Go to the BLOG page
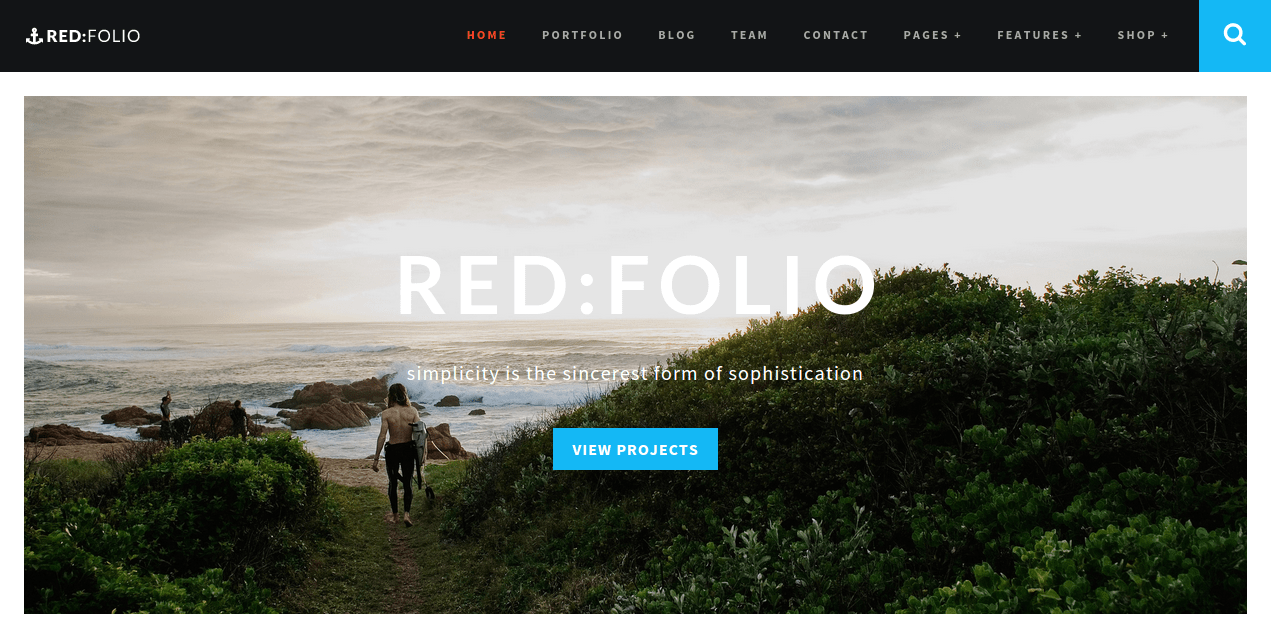This screenshot has width=1271, height=623. [677, 35]
